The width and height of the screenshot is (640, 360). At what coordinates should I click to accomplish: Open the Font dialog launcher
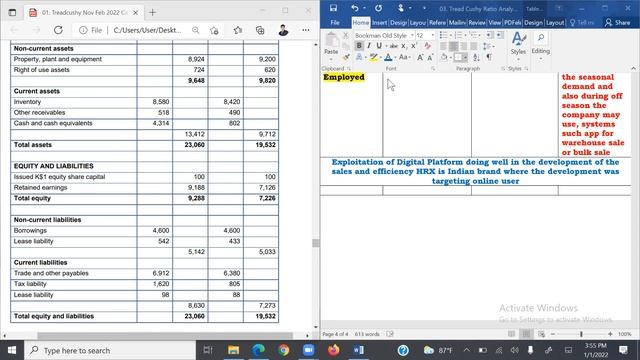click(433, 69)
